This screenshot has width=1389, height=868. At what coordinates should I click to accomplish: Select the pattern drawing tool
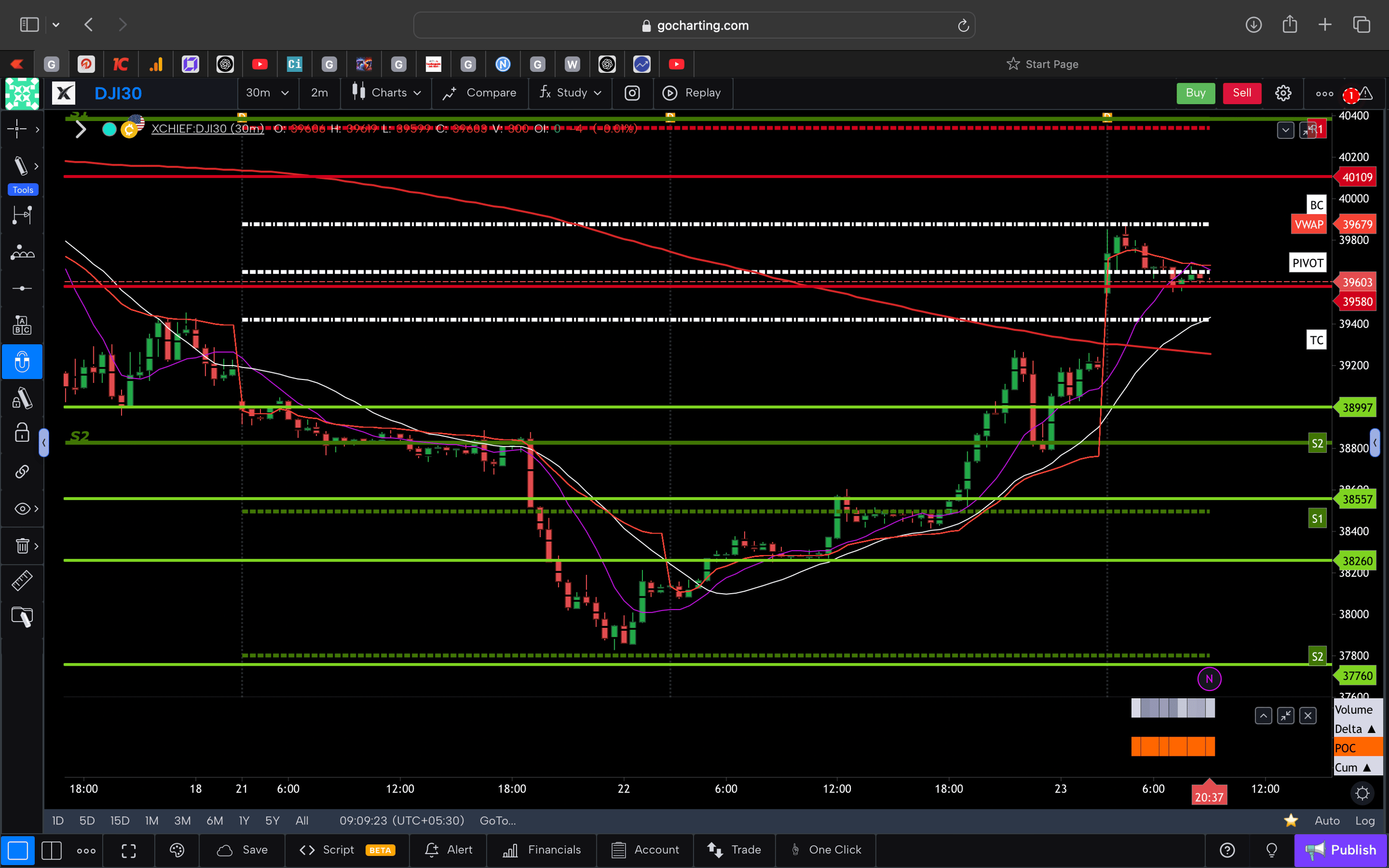tap(22, 252)
